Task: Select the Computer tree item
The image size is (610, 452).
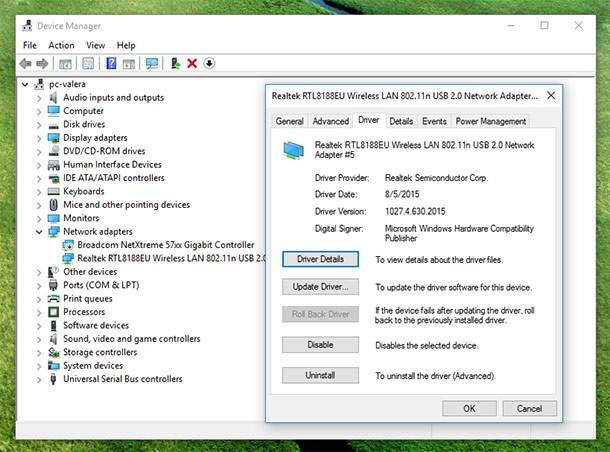Action: coord(84,111)
